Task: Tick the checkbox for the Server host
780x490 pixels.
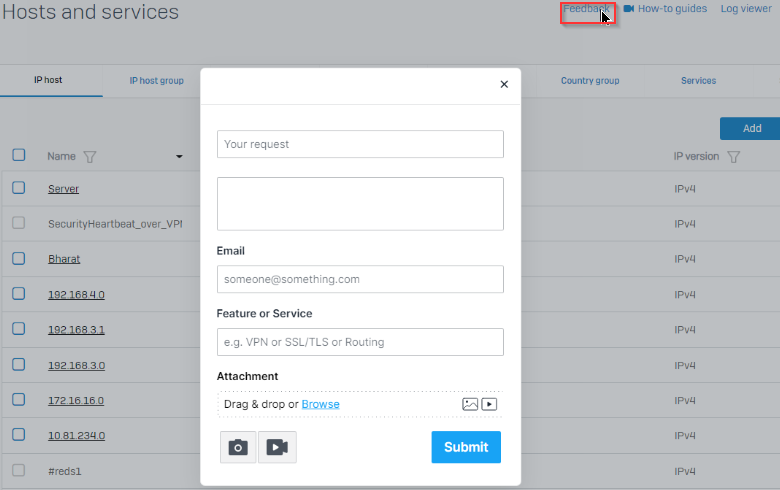Action: coord(18,188)
